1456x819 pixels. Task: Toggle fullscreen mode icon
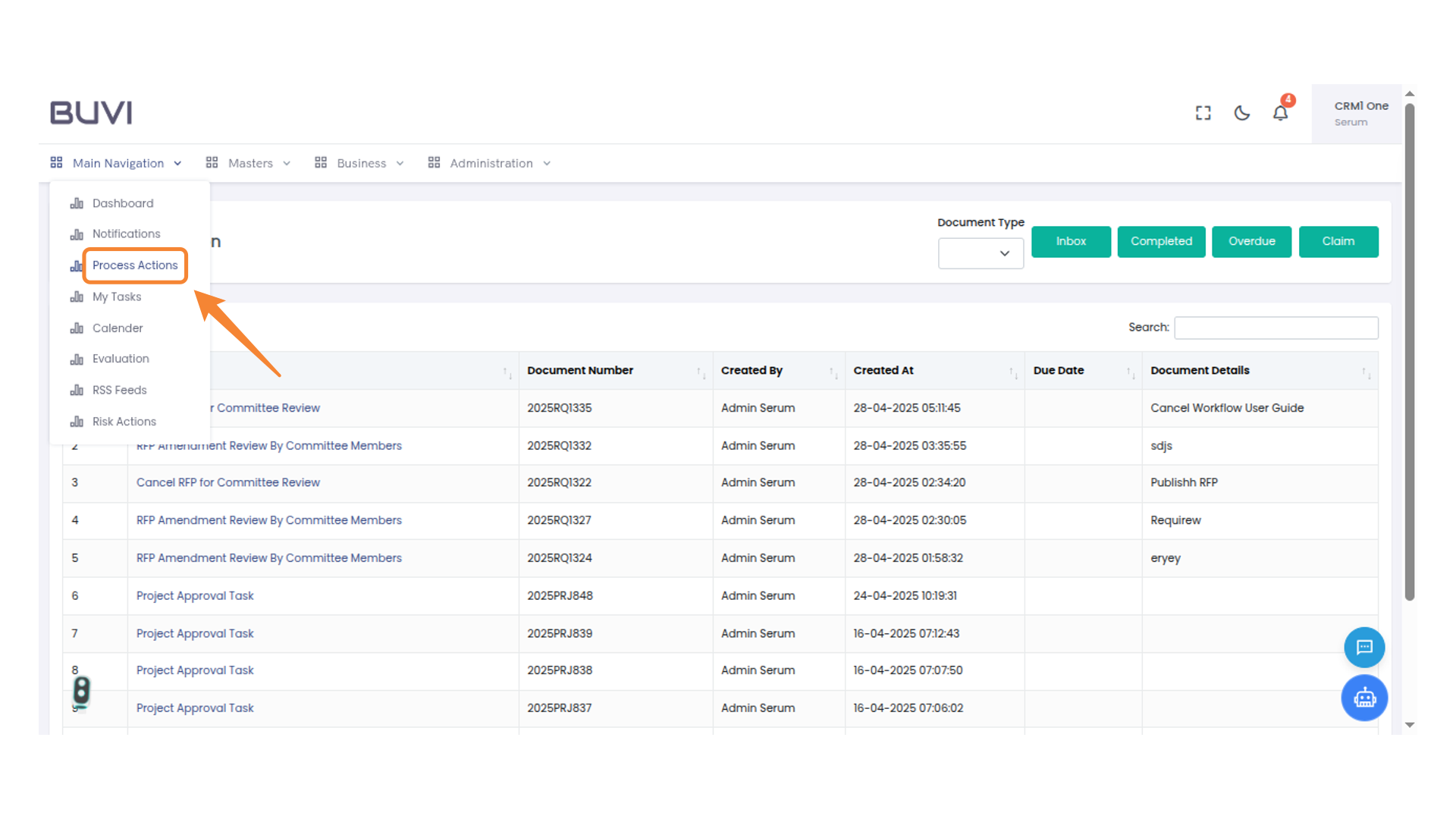pyautogui.click(x=1203, y=113)
